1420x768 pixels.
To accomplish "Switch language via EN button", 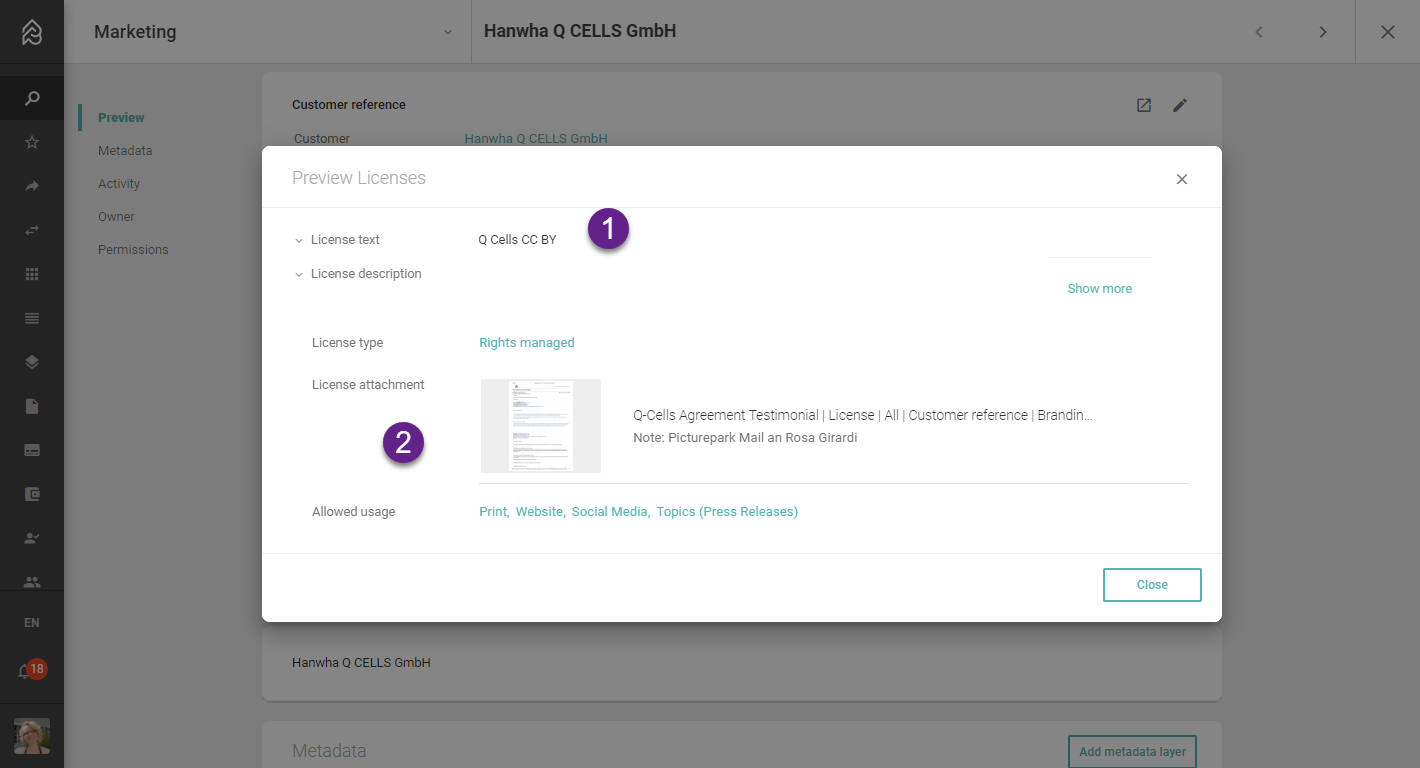I will pos(32,623).
